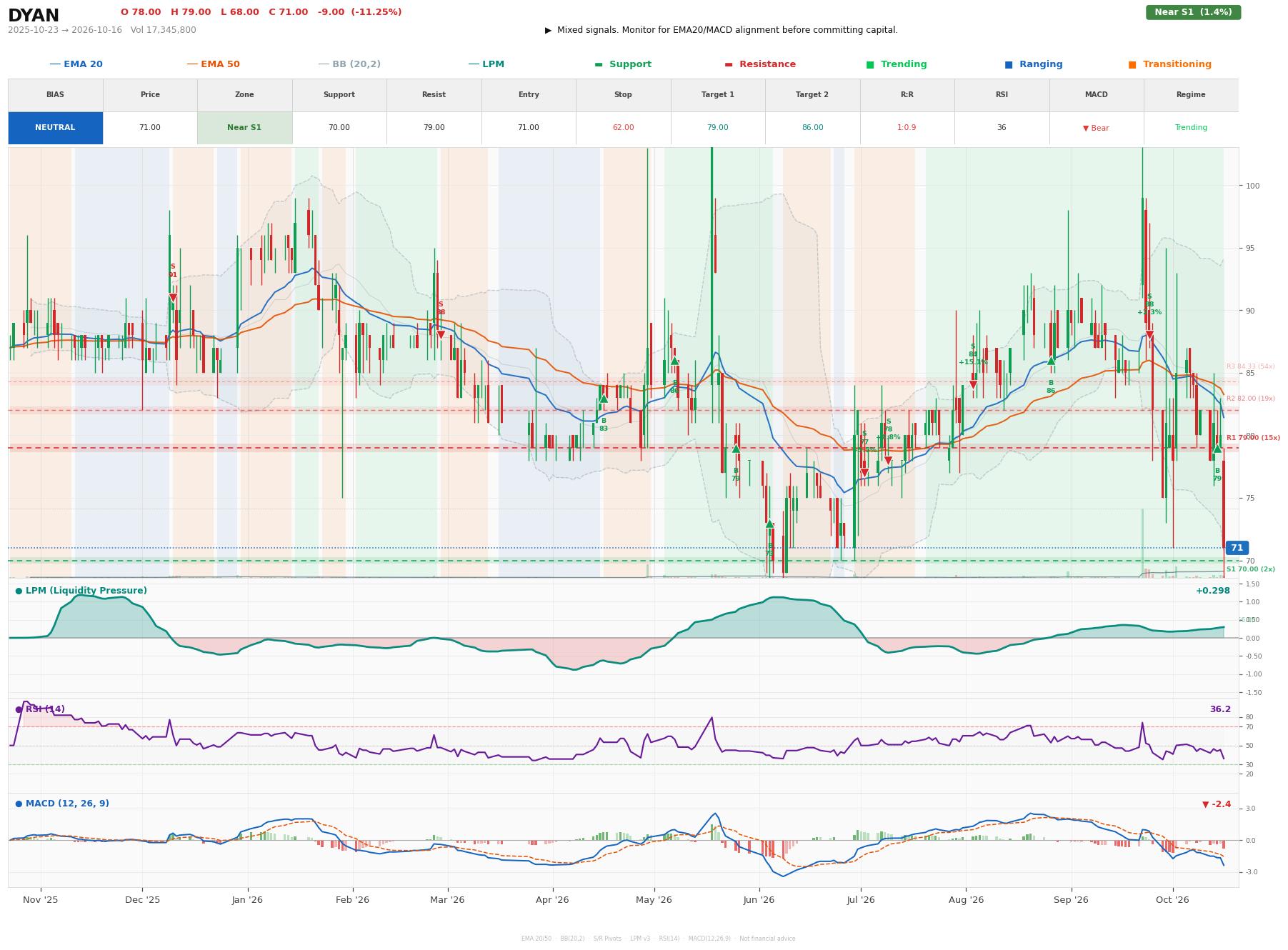Click the current price tag 71
The height and width of the screenshot is (950, 1288).
pyautogui.click(x=1237, y=548)
